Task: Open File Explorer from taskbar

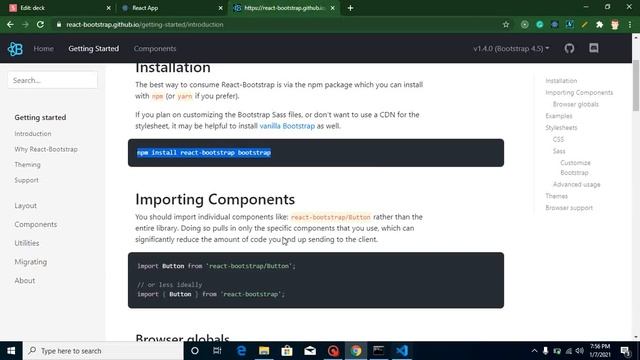Action: point(264,351)
